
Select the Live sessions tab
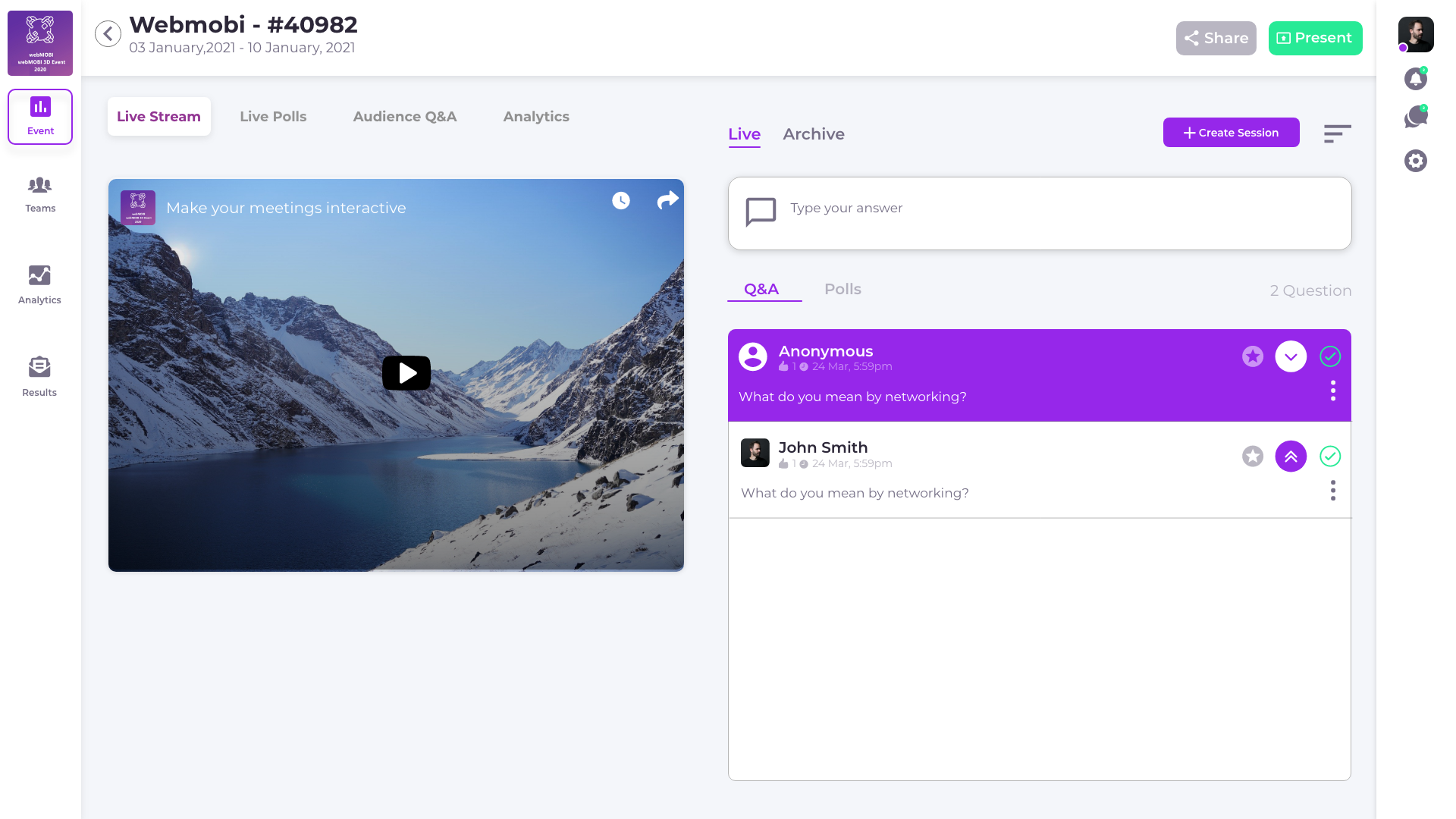(744, 134)
